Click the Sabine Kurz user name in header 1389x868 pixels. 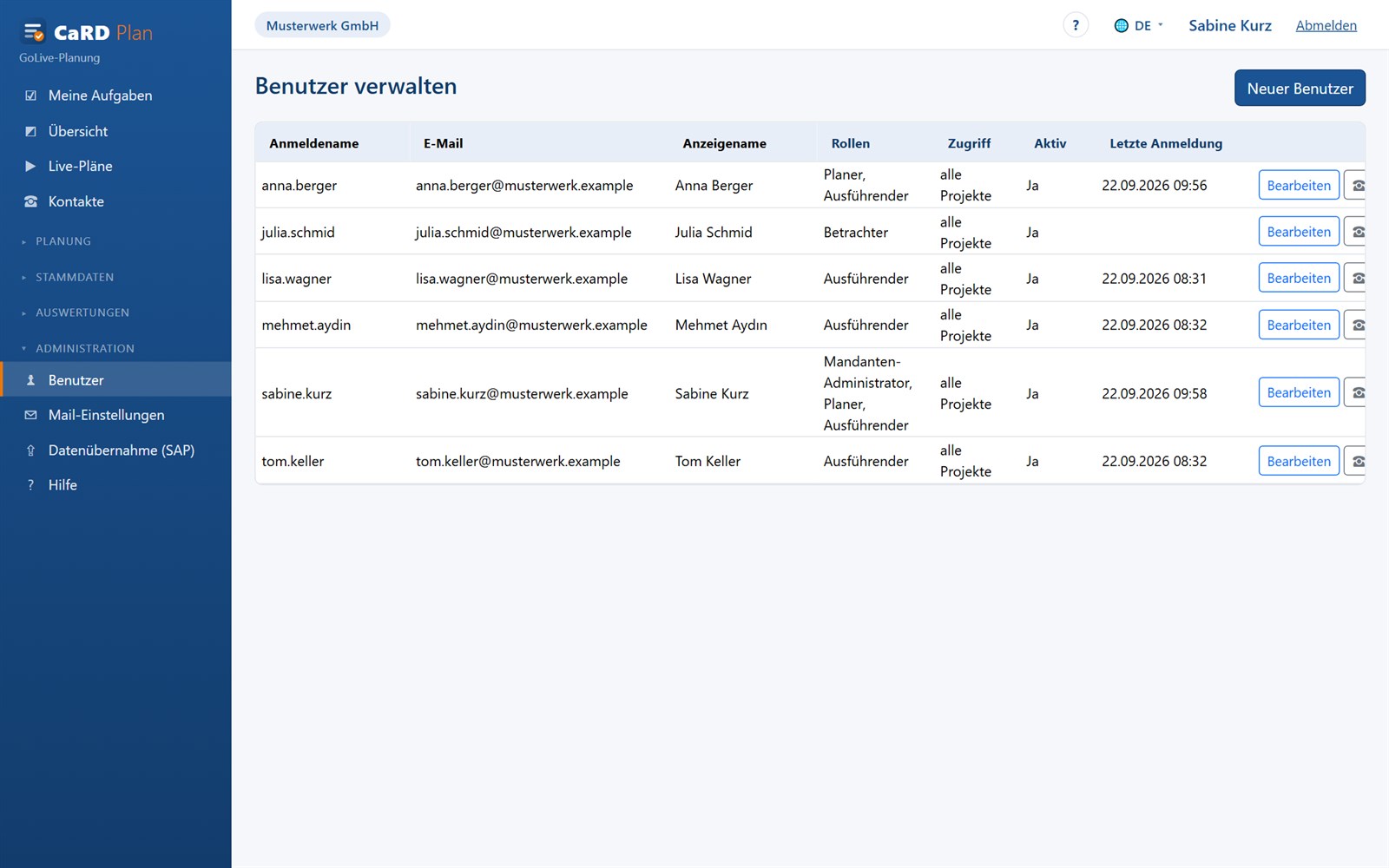point(1229,25)
